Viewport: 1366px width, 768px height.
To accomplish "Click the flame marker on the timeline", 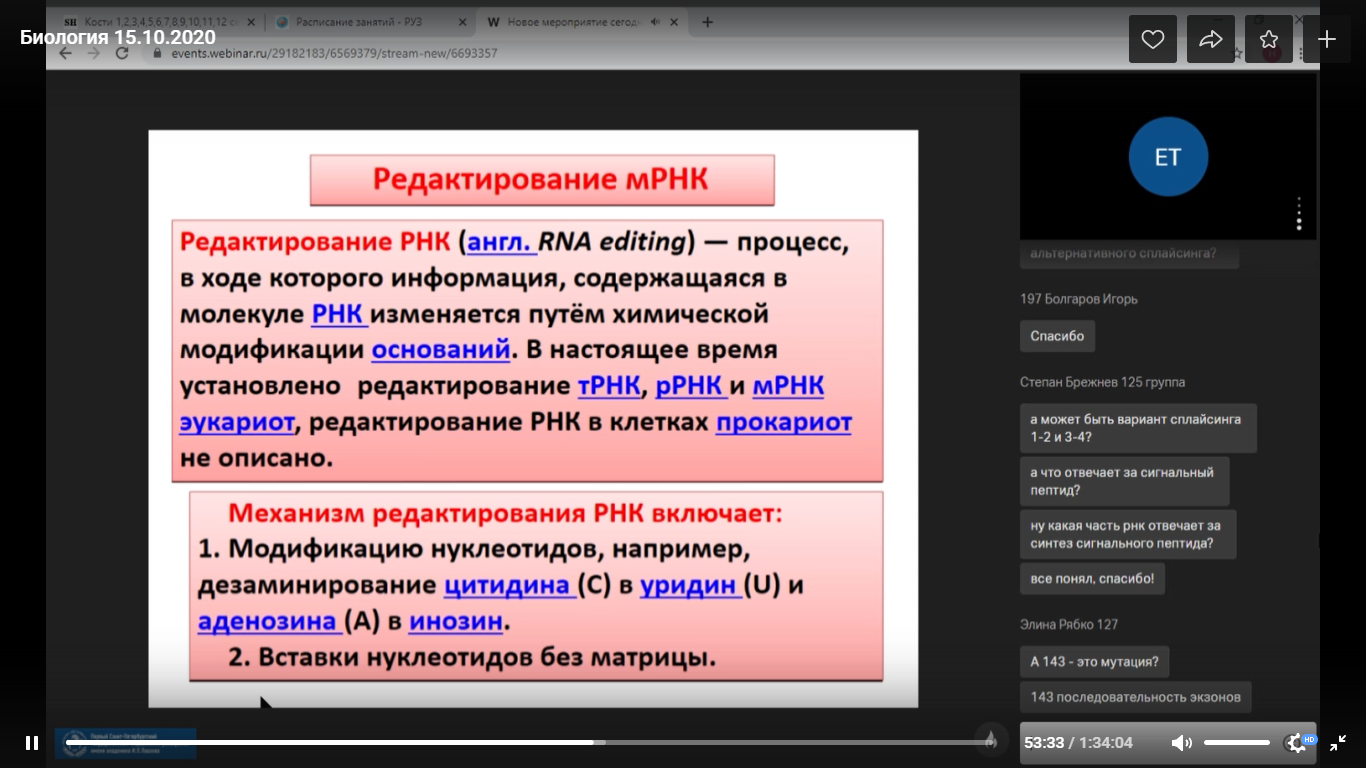I will pos(990,740).
